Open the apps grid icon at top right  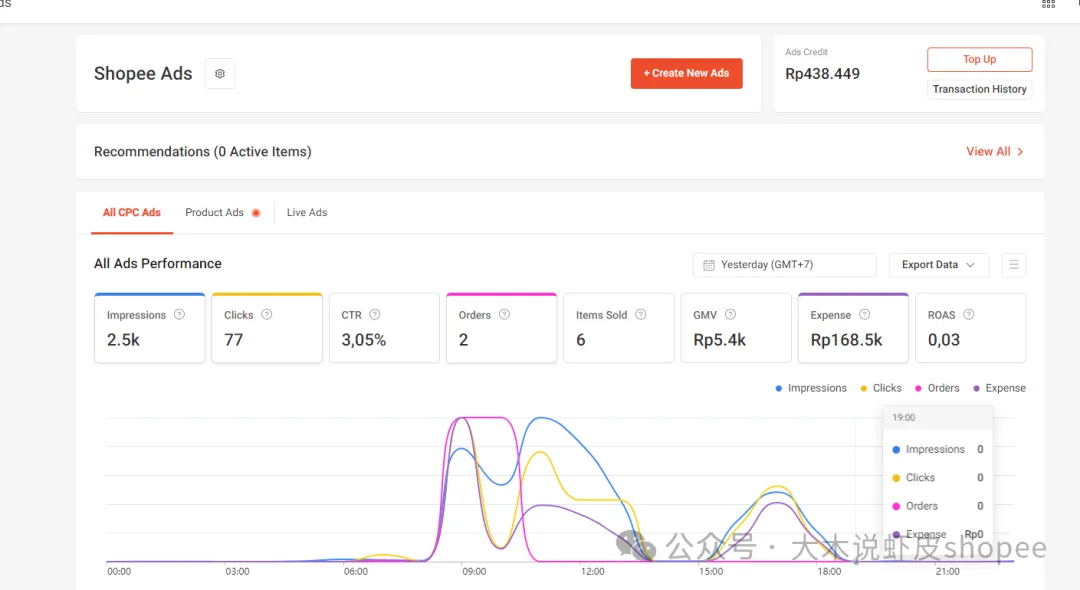[x=1048, y=4]
